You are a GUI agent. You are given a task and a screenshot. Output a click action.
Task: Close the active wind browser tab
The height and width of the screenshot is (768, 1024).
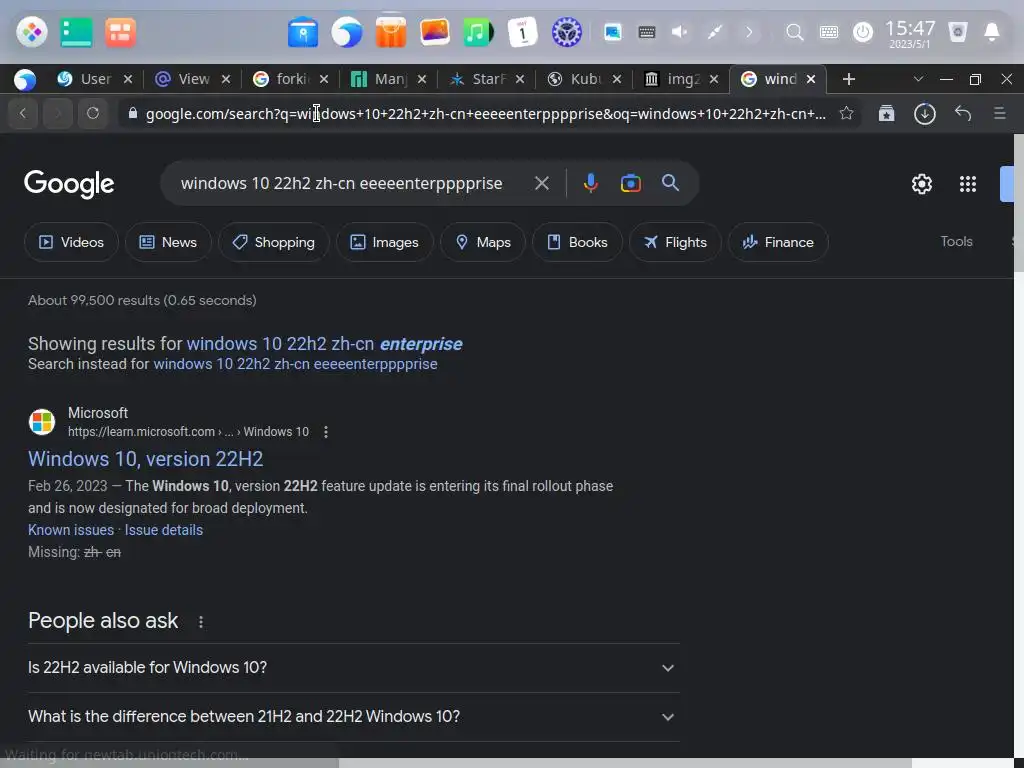(x=811, y=79)
